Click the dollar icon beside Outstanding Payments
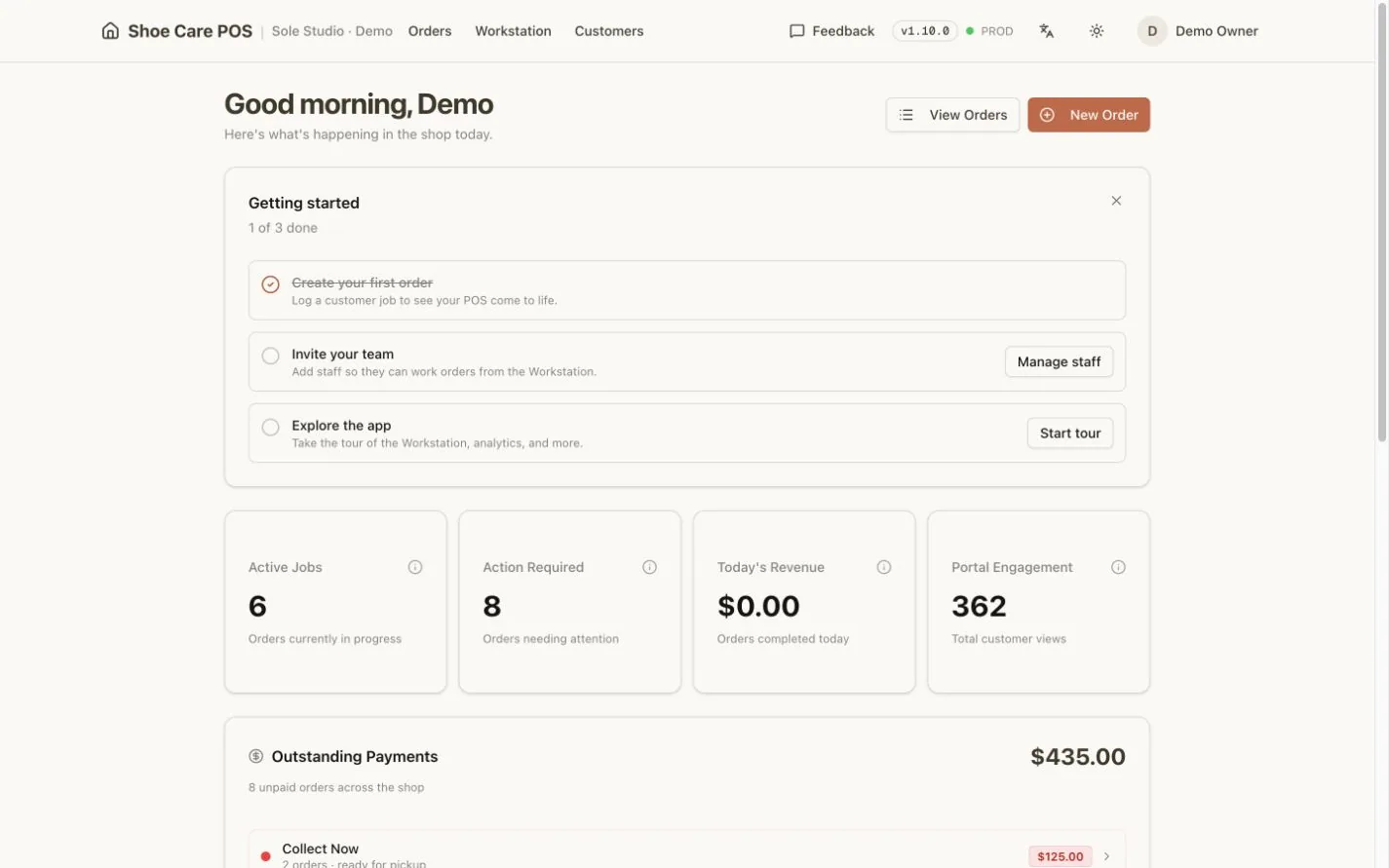The width and height of the screenshot is (1389, 868). click(x=256, y=756)
